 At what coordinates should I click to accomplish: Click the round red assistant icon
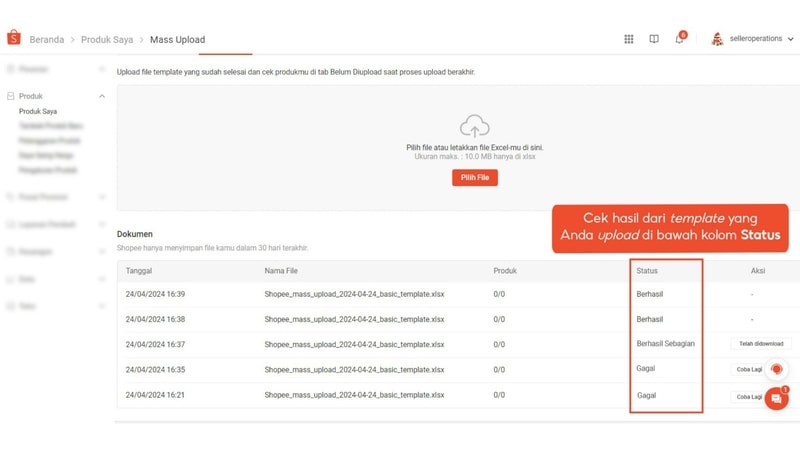tap(777, 369)
